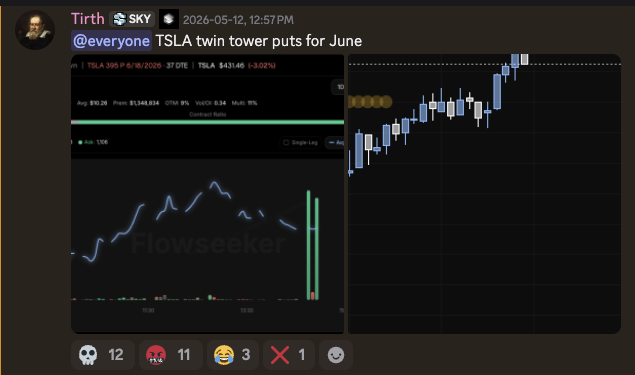This screenshot has height=375, width=635.
Task: Click the Ask: 1,106 legend entry
Action: (x=93, y=142)
